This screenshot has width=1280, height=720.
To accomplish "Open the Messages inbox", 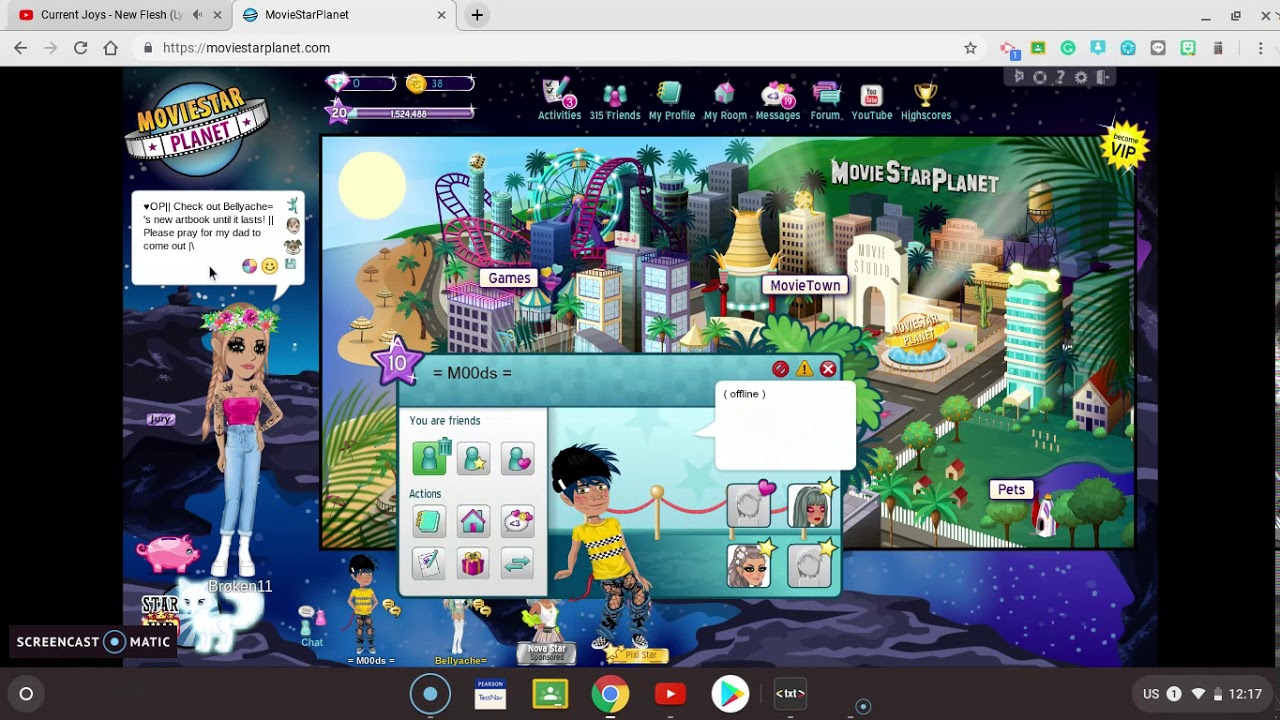I will click(777, 100).
